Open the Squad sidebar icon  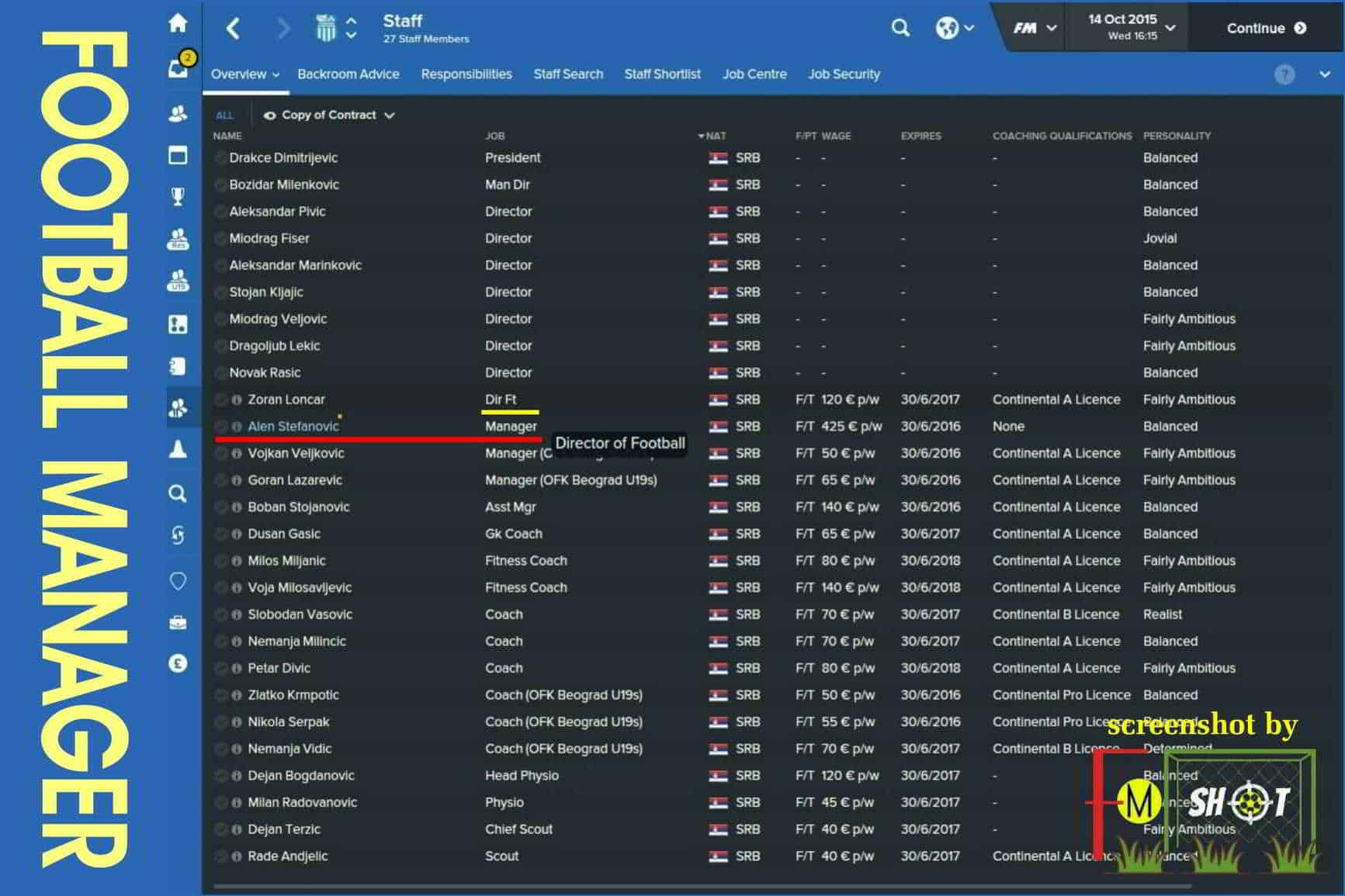[178, 114]
